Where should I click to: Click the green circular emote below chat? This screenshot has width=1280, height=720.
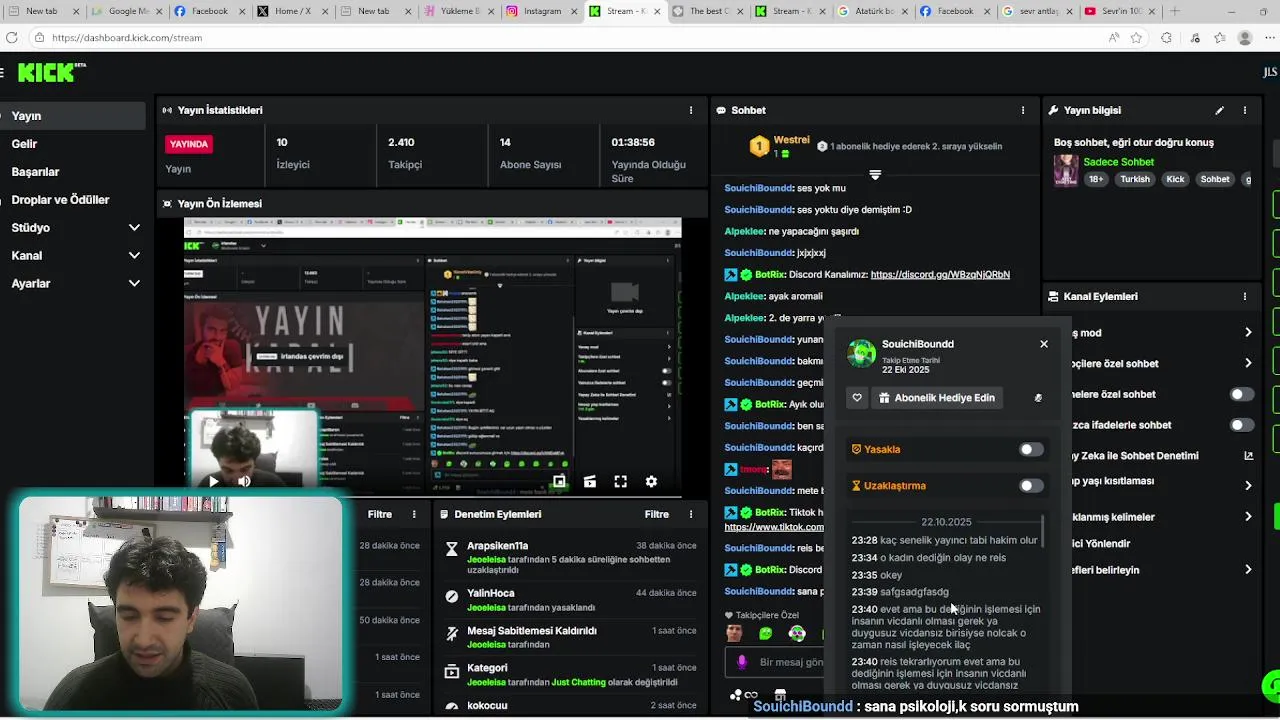(x=765, y=633)
